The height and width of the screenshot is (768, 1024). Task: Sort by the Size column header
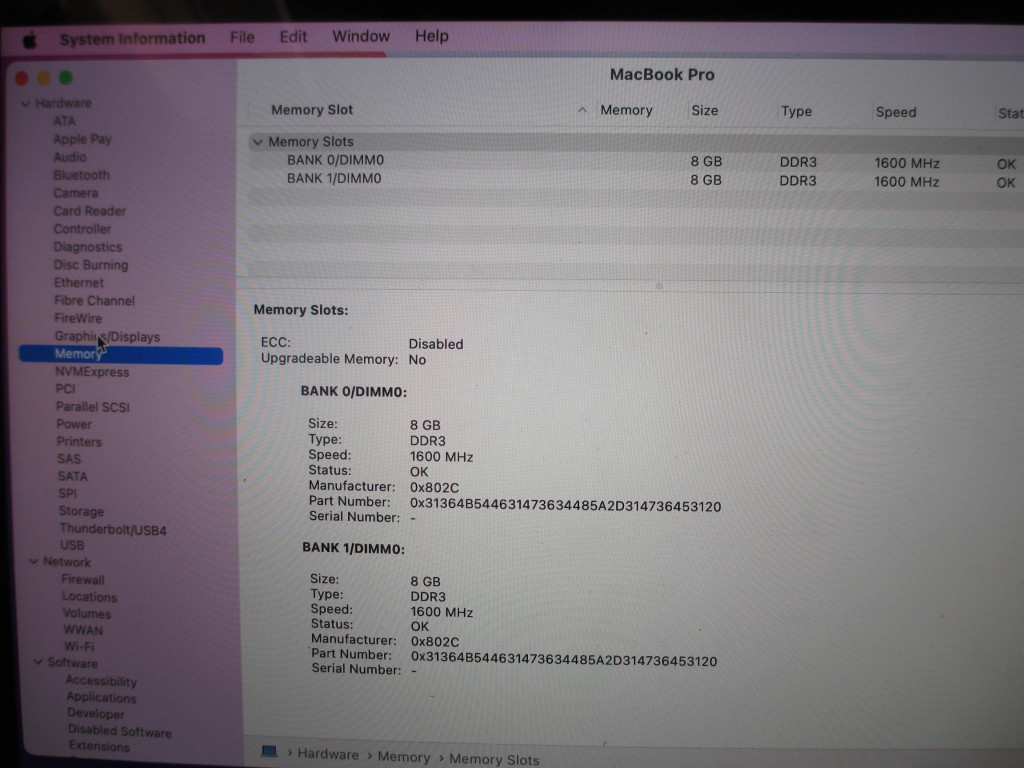click(x=705, y=110)
